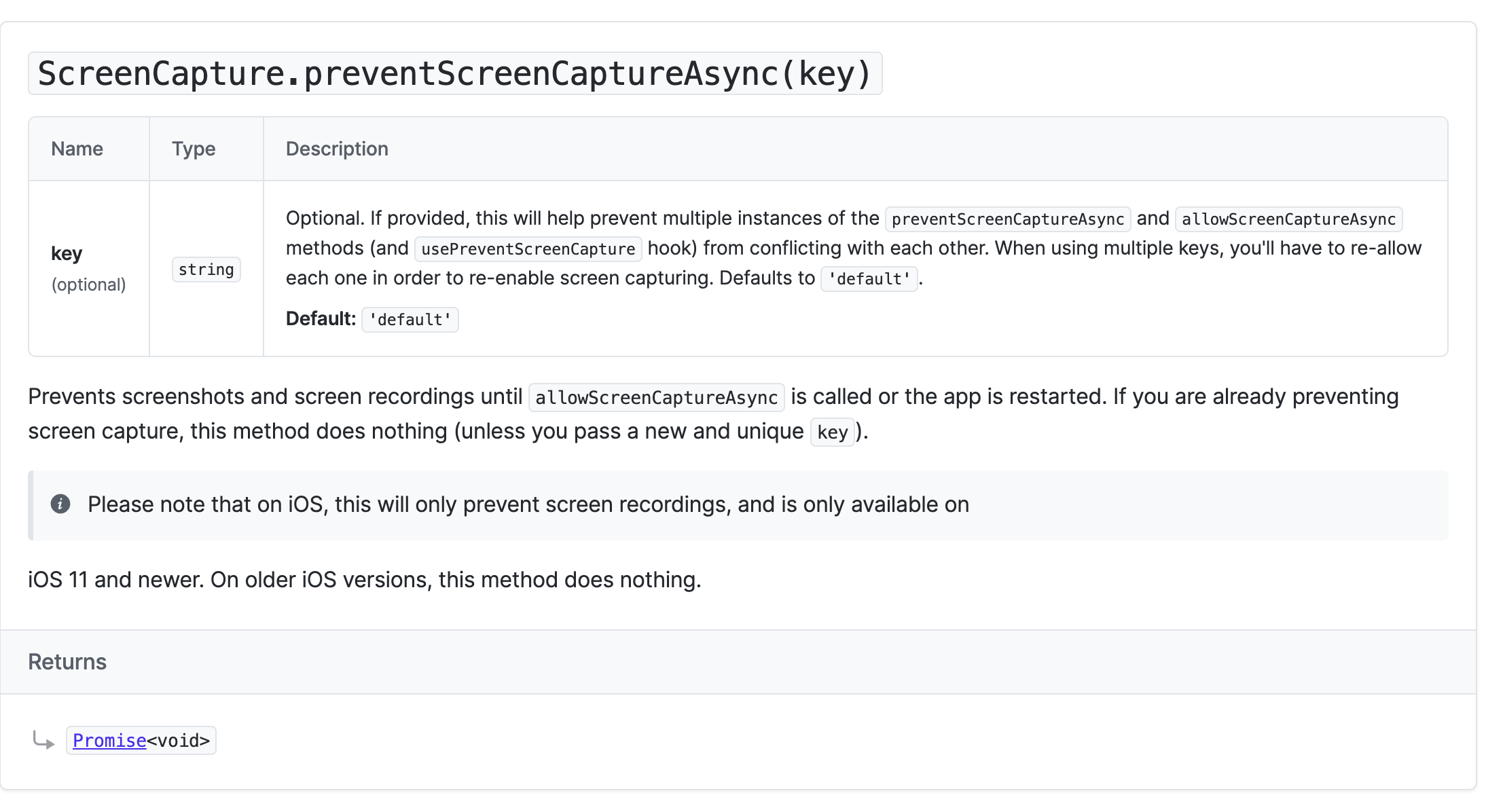Click the <void> text in return type
This screenshot has width=1486, height=812.
click(178, 741)
